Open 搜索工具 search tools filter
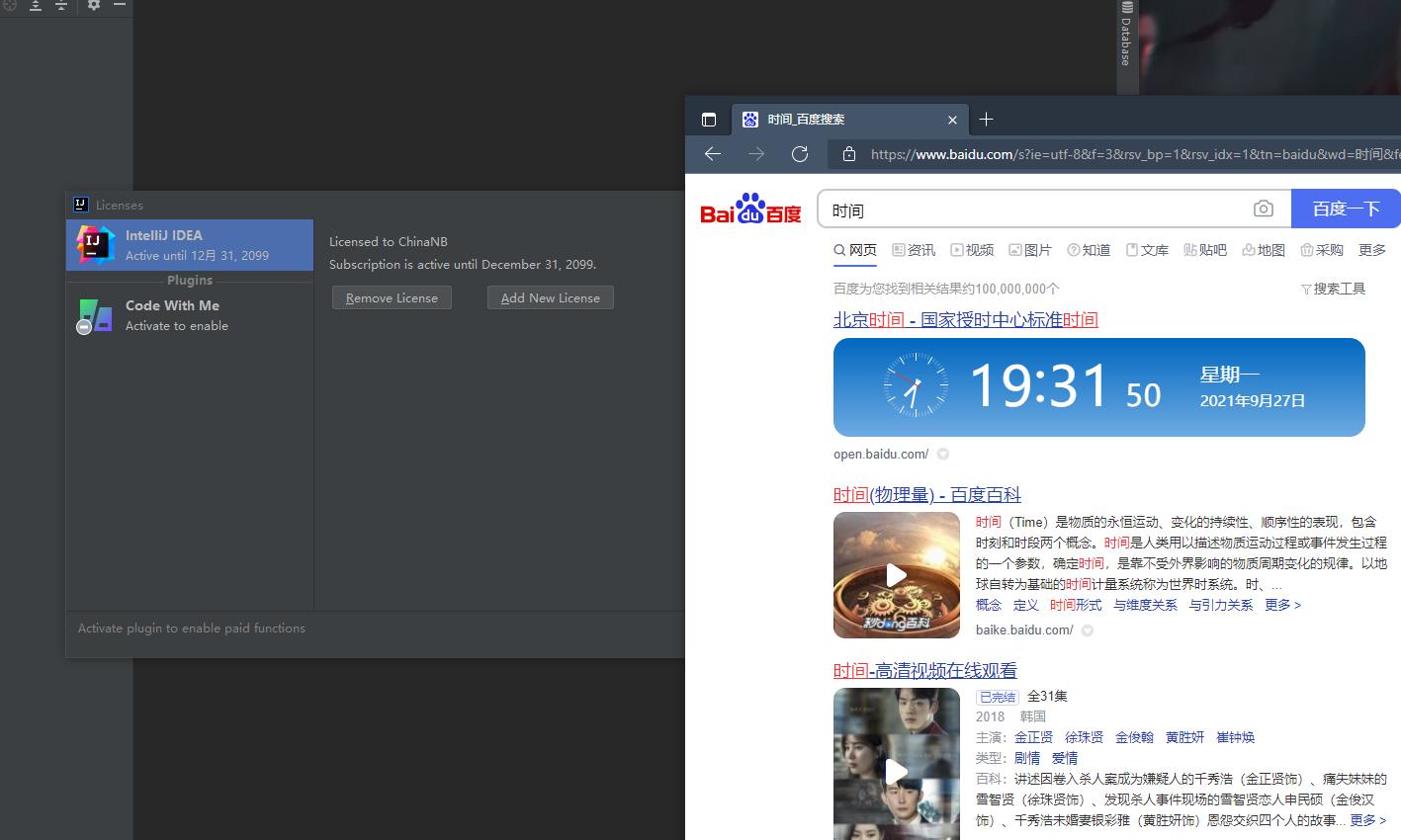This screenshot has height=840, width=1401. [1333, 289]
